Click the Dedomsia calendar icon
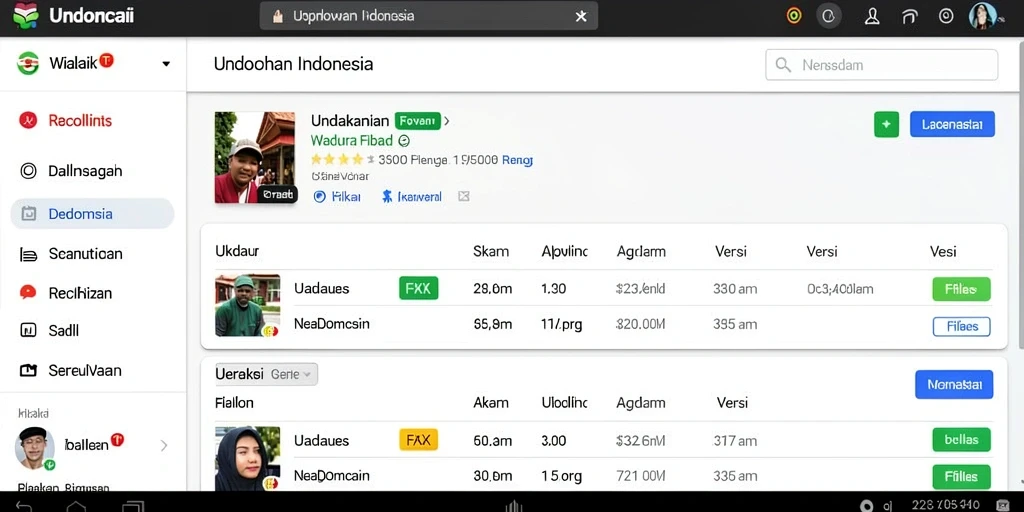Screen dimensions: 1024x512 click(29, 214)
